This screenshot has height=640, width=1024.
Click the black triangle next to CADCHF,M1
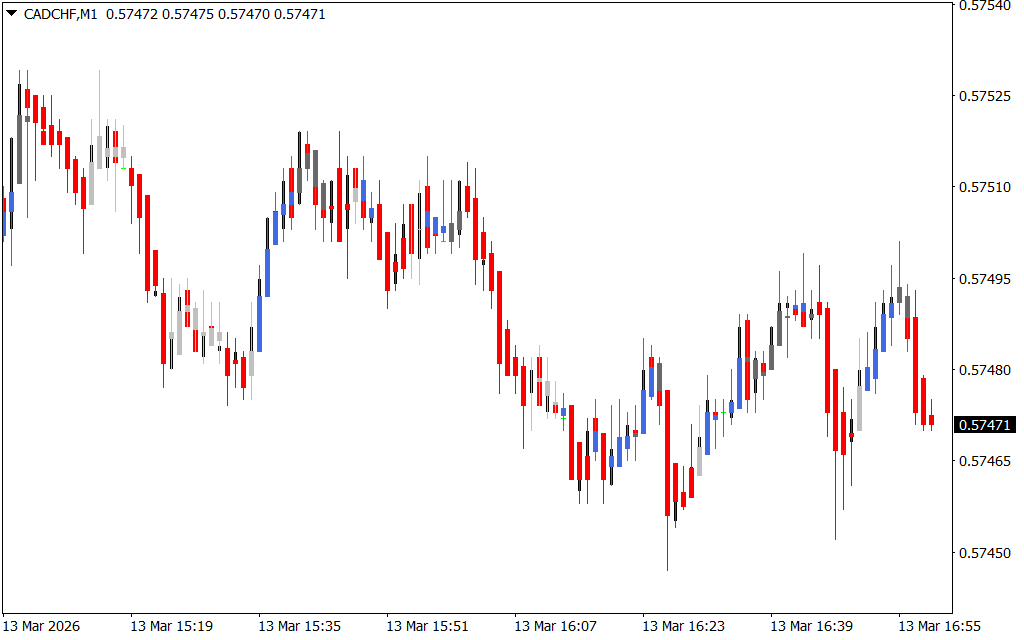click(11, 14)
